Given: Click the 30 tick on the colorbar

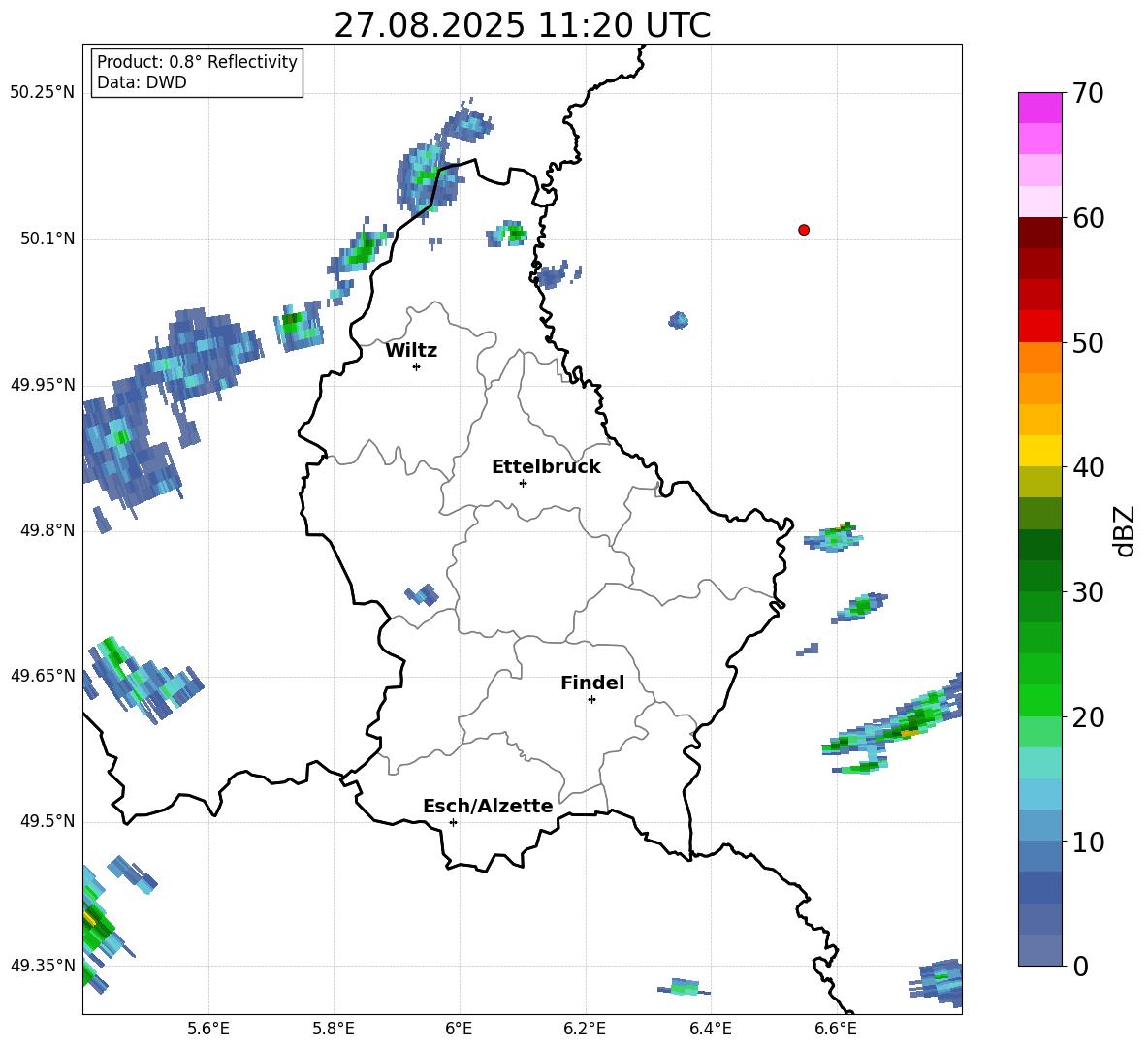Looking at the screenshot, I should click(x=1088, y=592).
